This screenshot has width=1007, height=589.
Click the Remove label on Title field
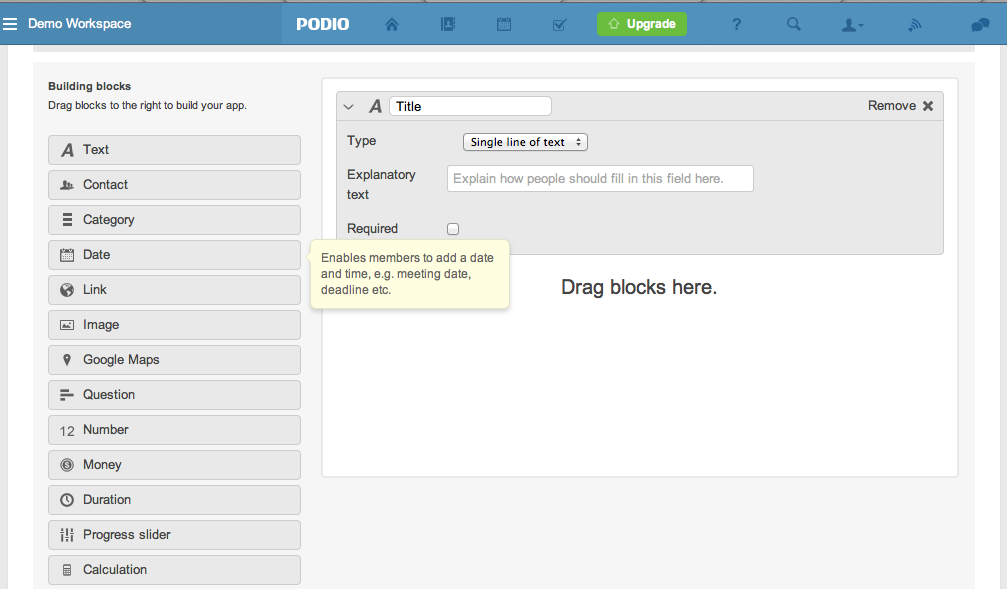pyautogui.click(x=891, y=106)
